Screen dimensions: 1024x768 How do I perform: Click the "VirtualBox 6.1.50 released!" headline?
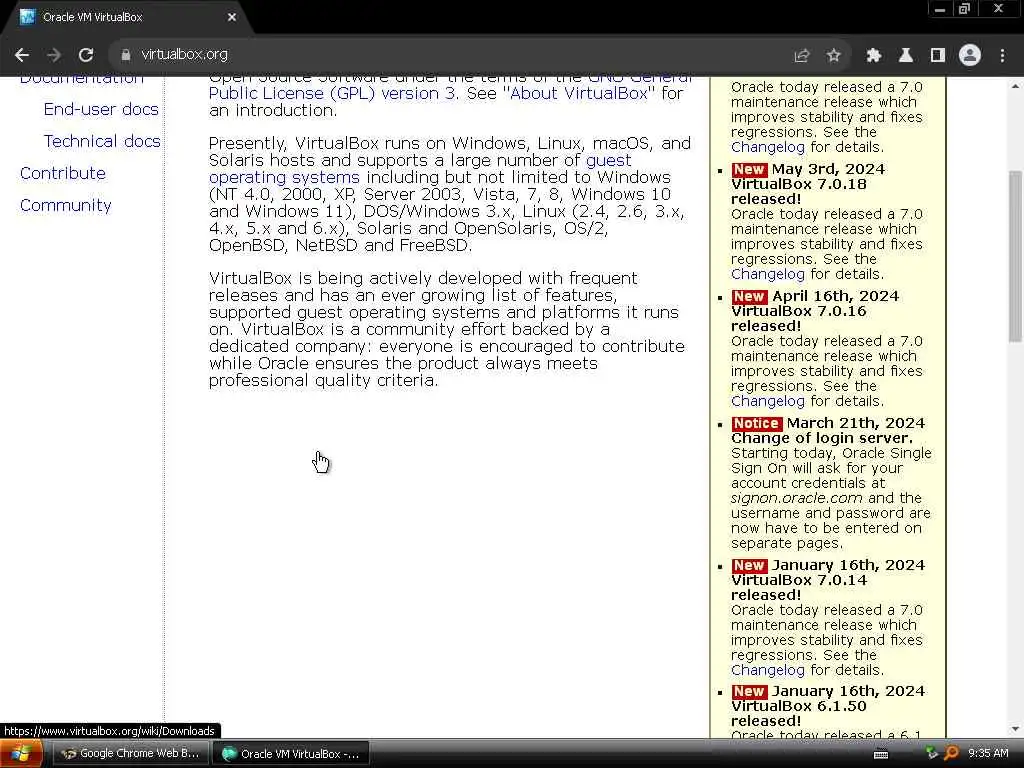coord(799,713)
